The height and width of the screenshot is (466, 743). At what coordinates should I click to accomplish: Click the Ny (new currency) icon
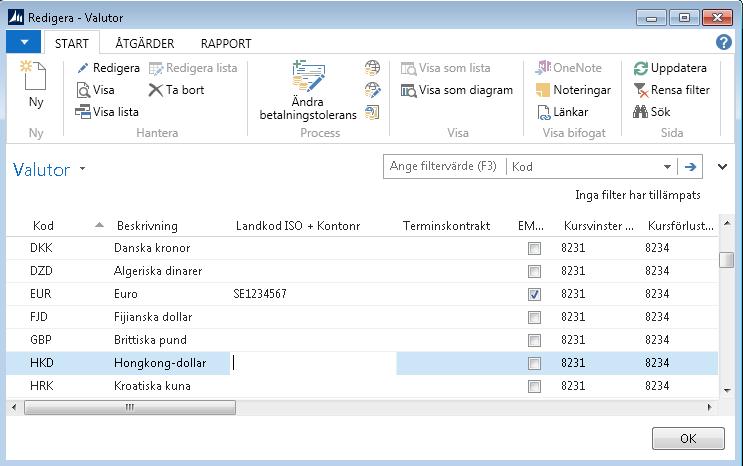pyautogui.click(x=34, y=76)
